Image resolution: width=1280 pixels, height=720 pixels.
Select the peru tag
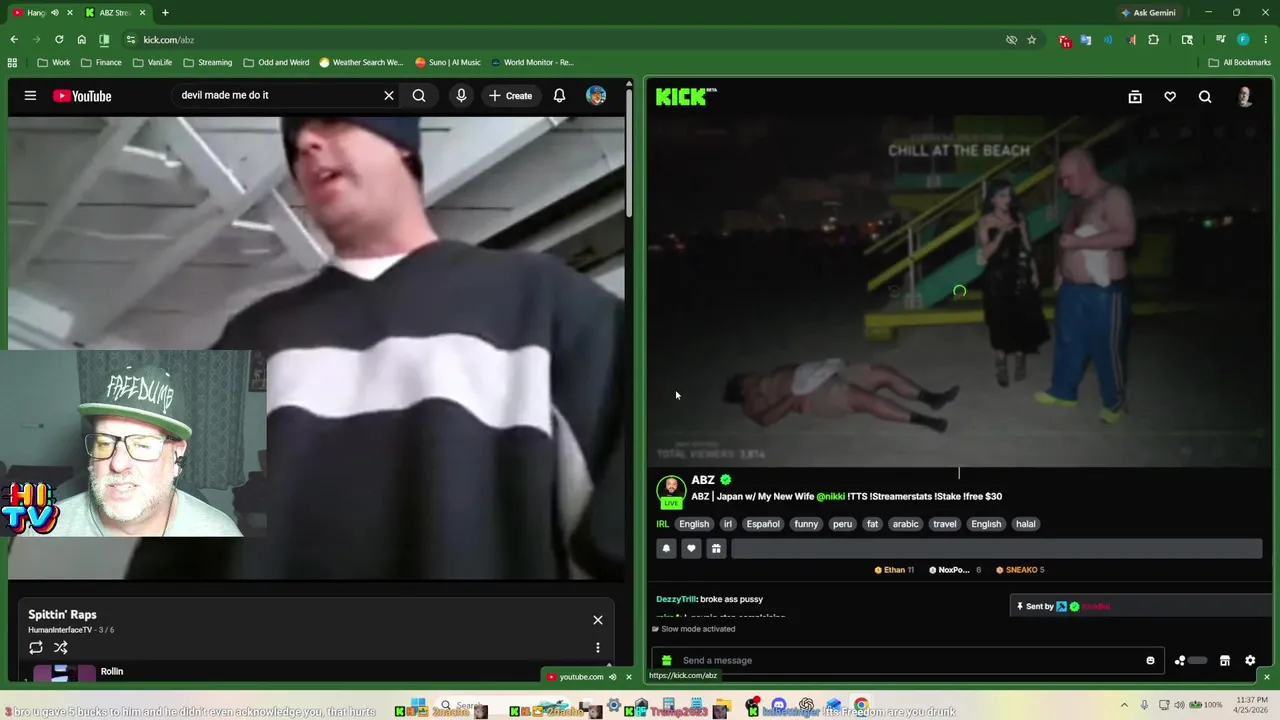click(x=843, y=524)
